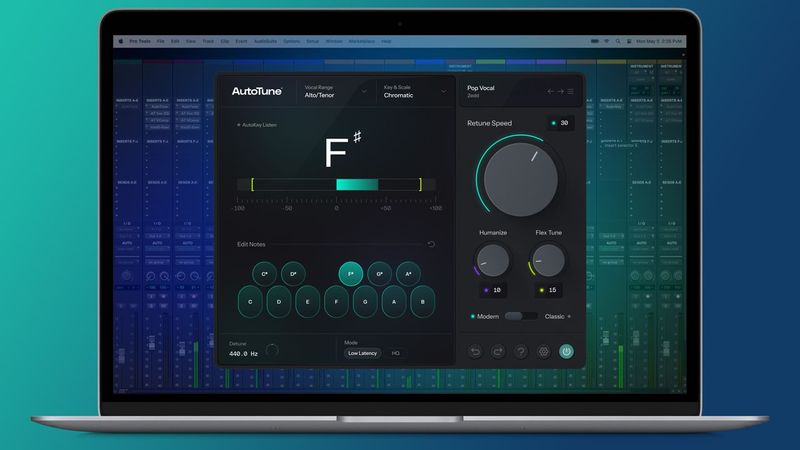
Task: Toggle the F# note key
Action: [x=351, y=274]
